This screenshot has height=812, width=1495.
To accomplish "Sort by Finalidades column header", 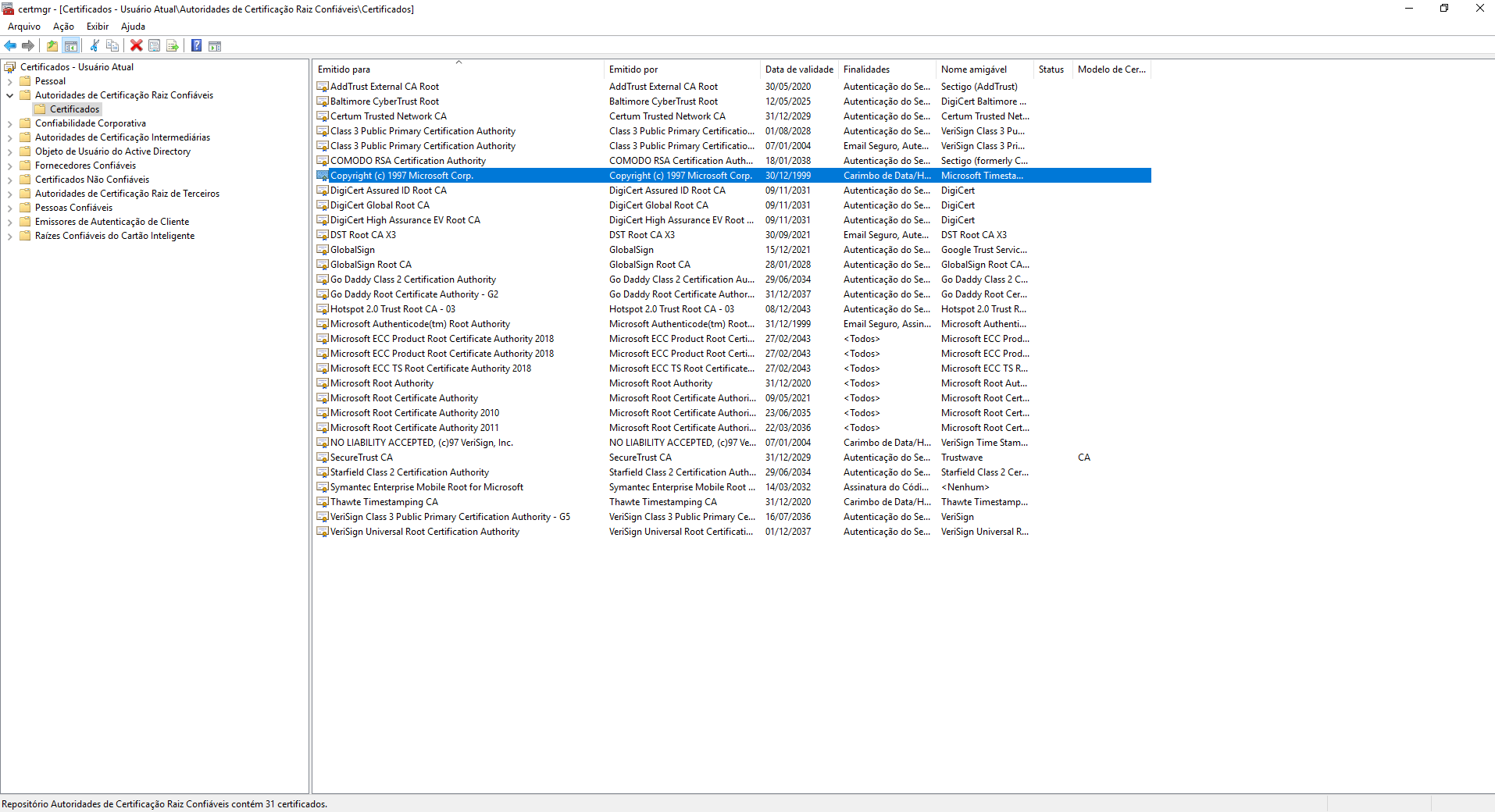I will pos(887,69).
